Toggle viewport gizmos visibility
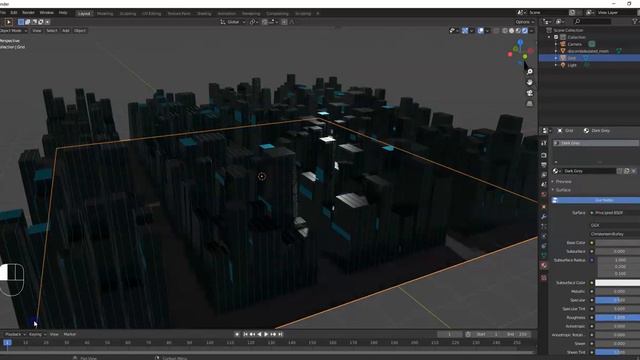 coord(465,31)
